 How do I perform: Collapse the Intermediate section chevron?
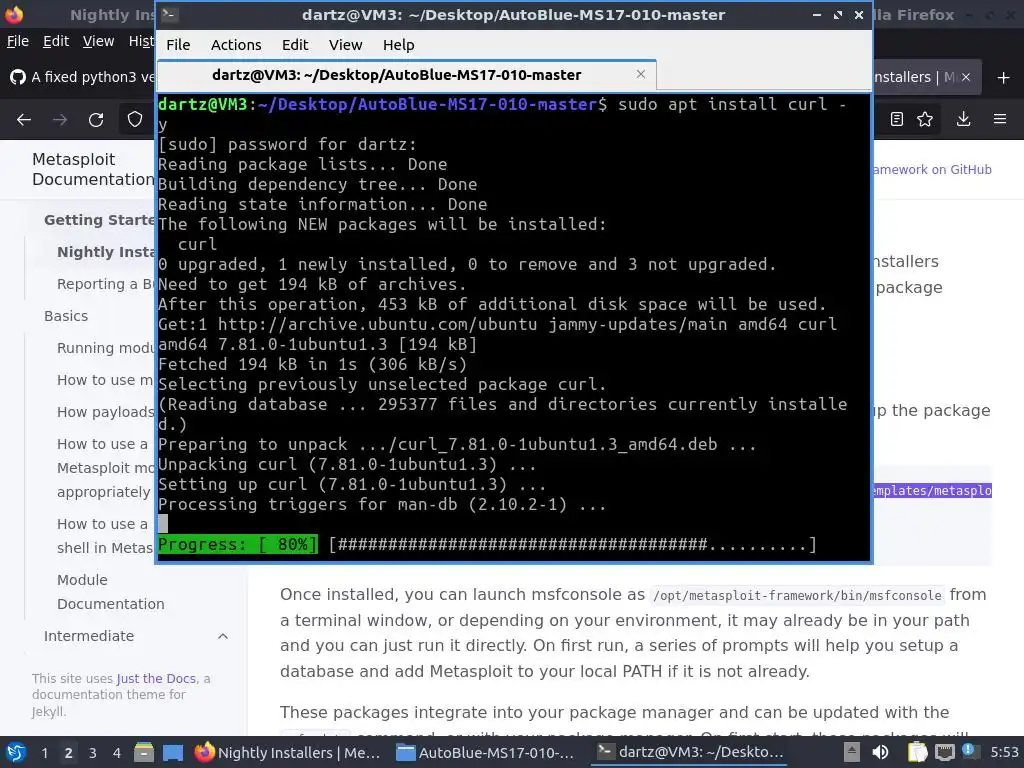point(223,636)
